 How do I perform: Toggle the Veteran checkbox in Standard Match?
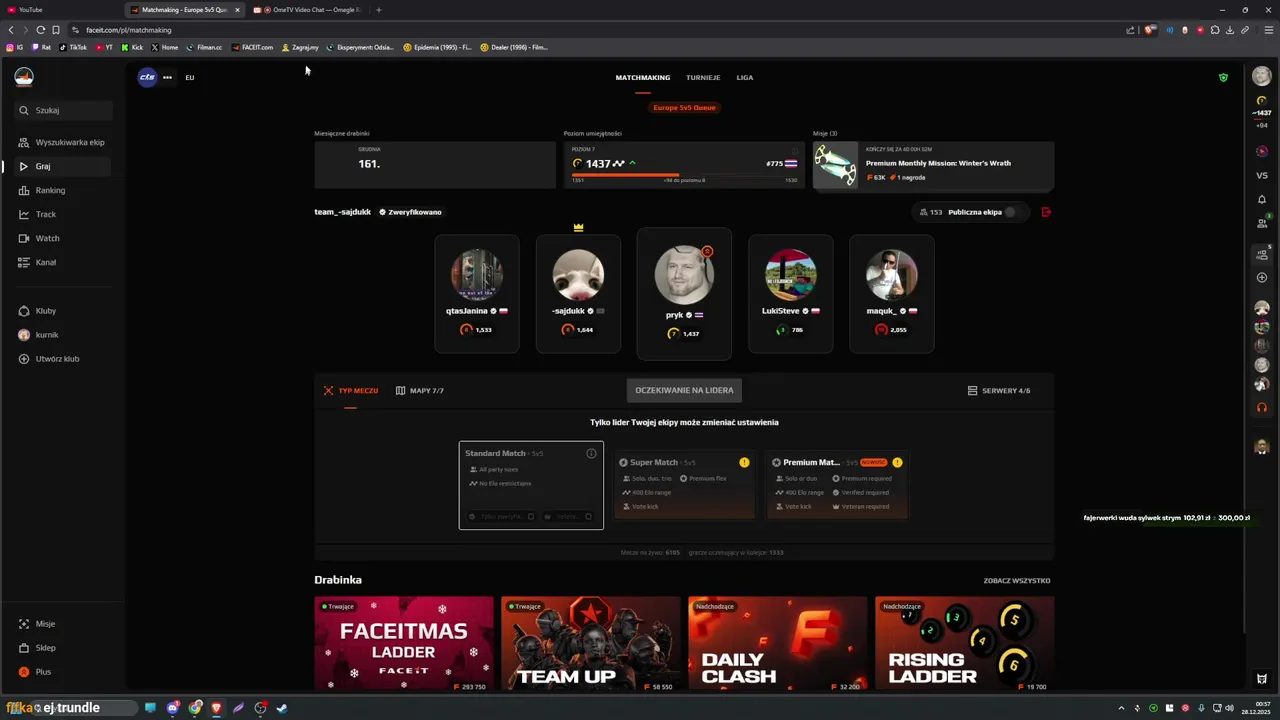pyautogui.click(x=588, y=517)
